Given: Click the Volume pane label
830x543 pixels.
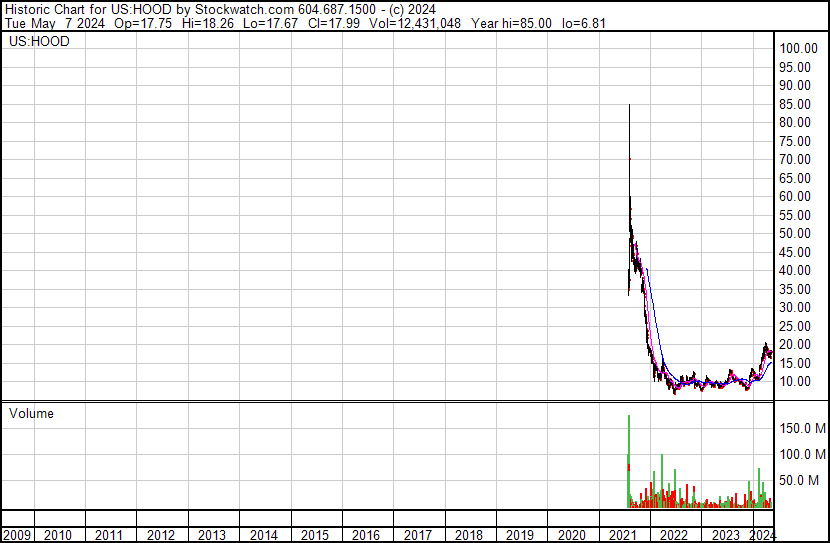Looking at the screenshot, I should point(31,414).
